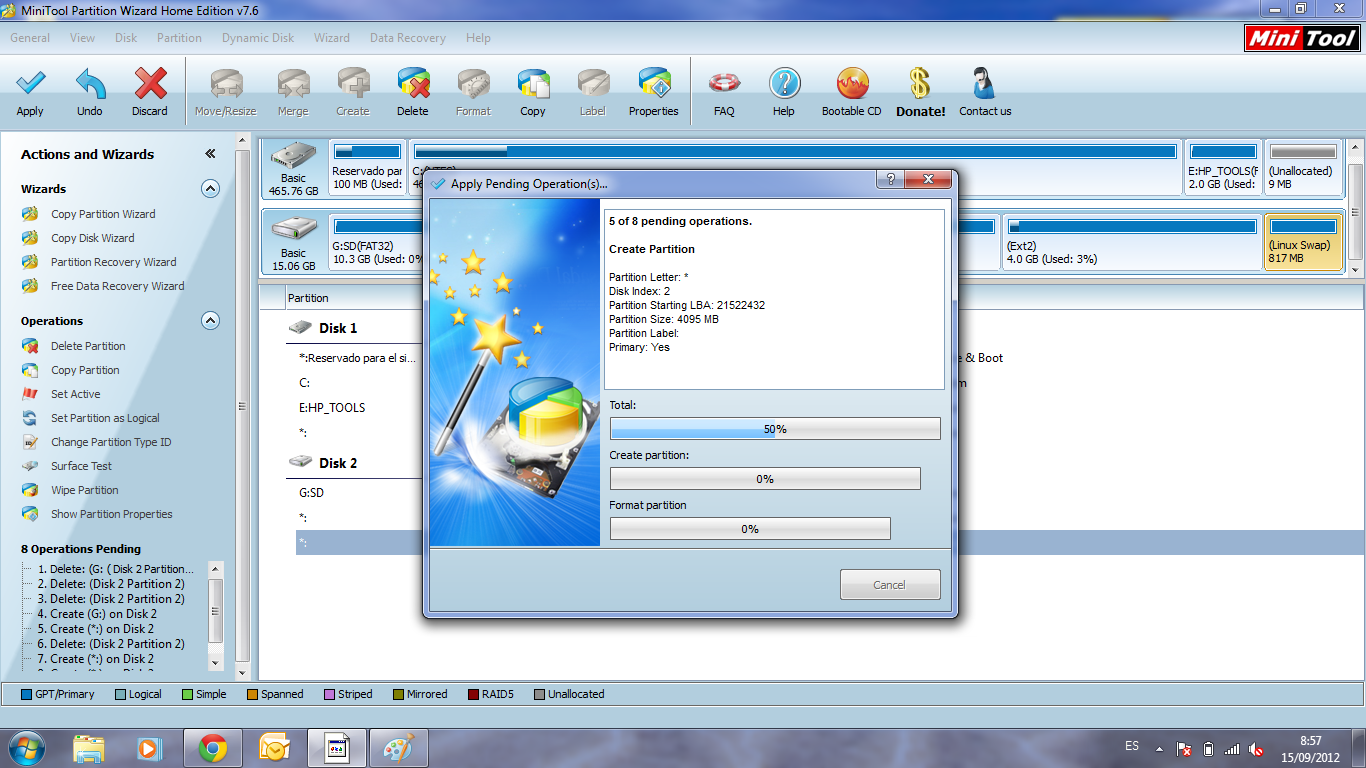
Task: Click the Bootable CD icon
Action: click(x=852, y=83)
